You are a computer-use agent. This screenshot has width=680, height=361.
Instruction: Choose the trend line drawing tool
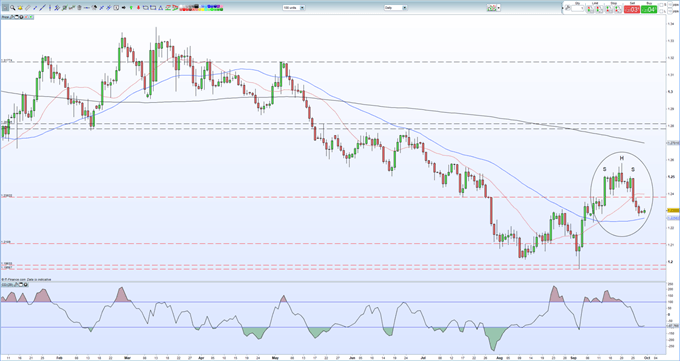[42, 7]
